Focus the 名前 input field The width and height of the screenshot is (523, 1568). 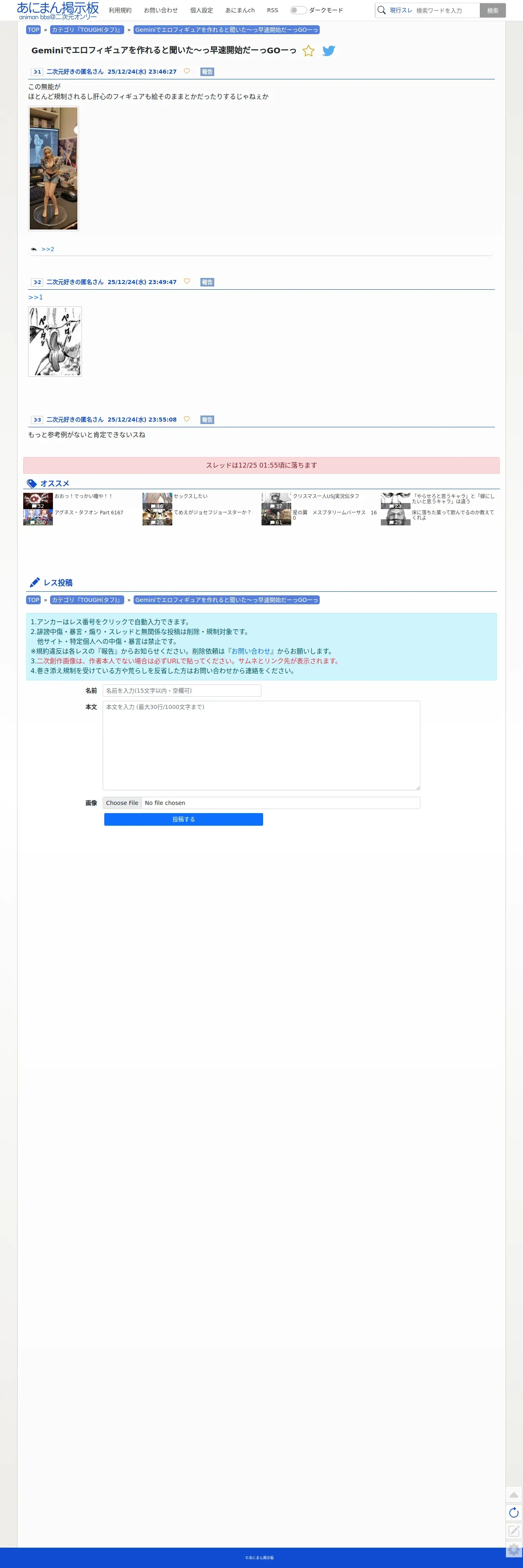(182, 691)
